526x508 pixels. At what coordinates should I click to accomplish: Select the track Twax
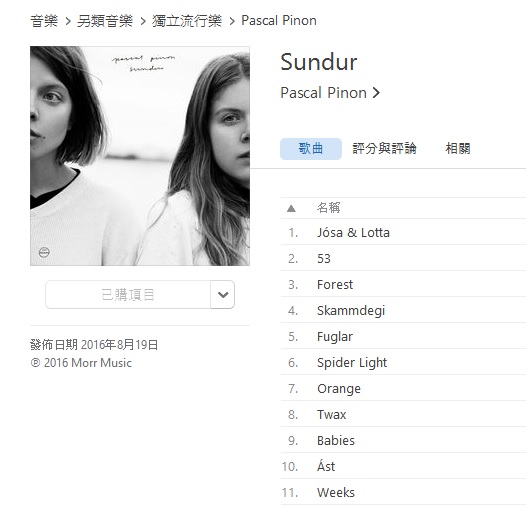403,414
